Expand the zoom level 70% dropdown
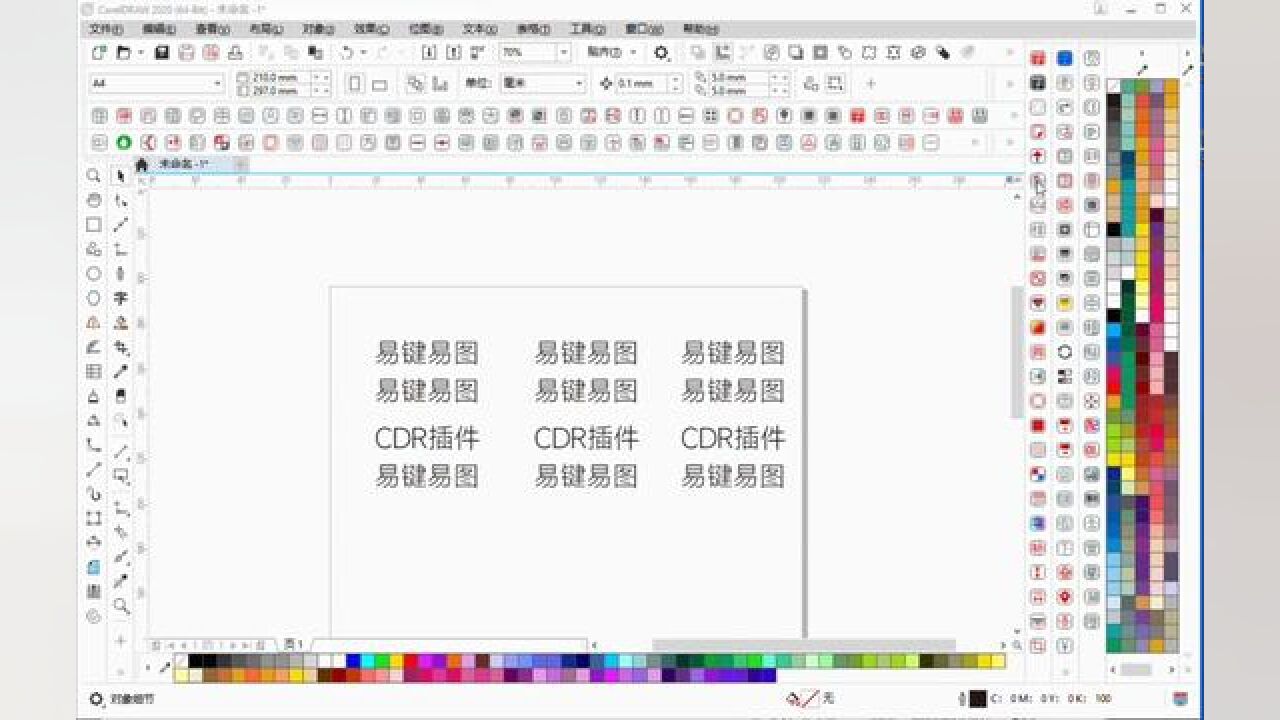 (x=564, y=52)
